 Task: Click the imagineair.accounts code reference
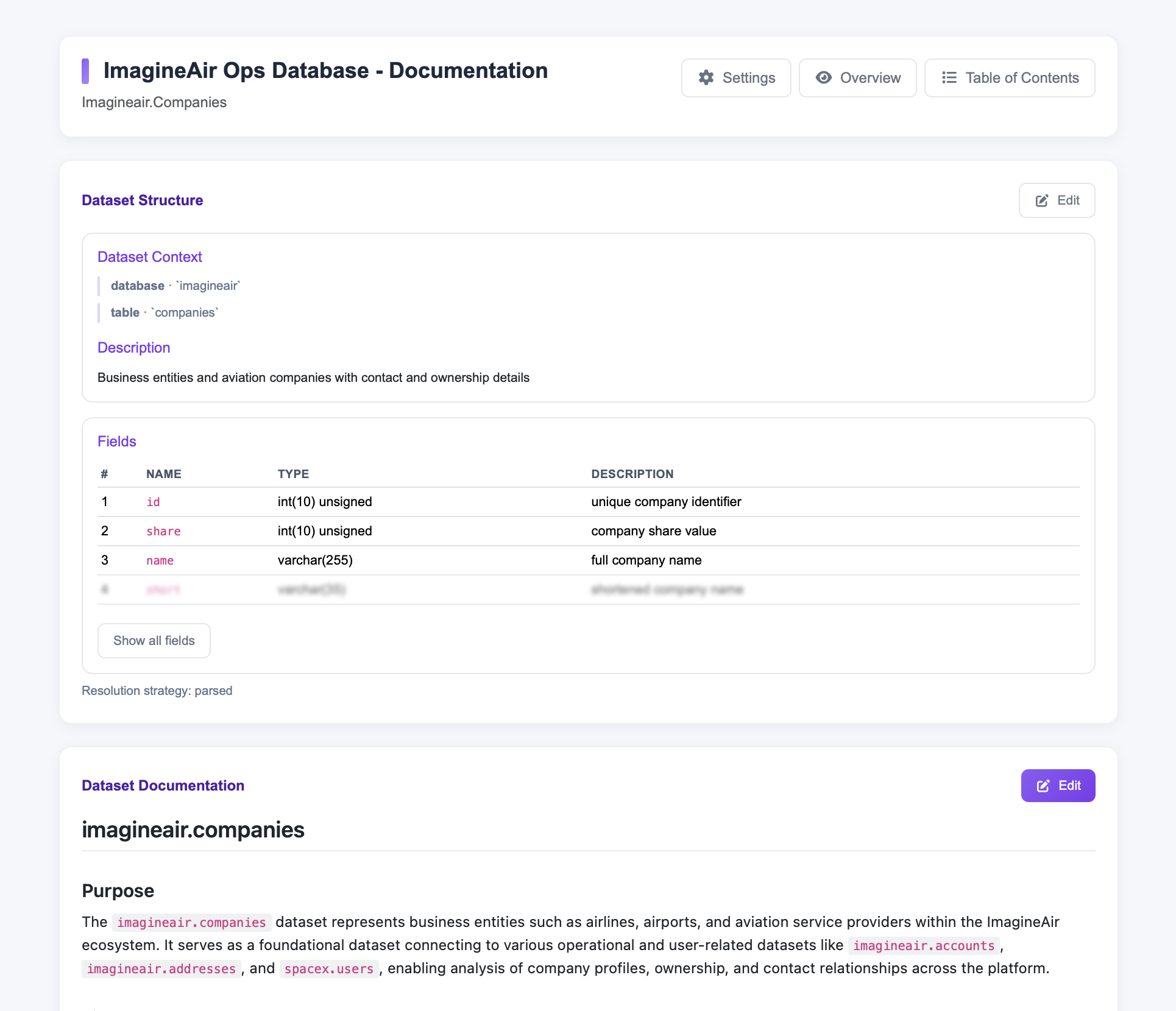(x=924, y=946)
